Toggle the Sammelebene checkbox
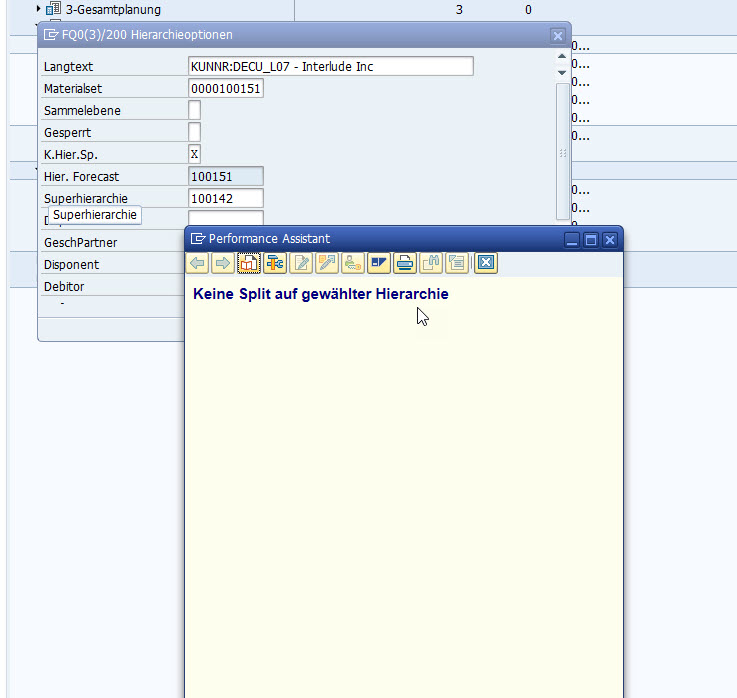Viewport: 737px width, 698px height. [x=194, y=110]
